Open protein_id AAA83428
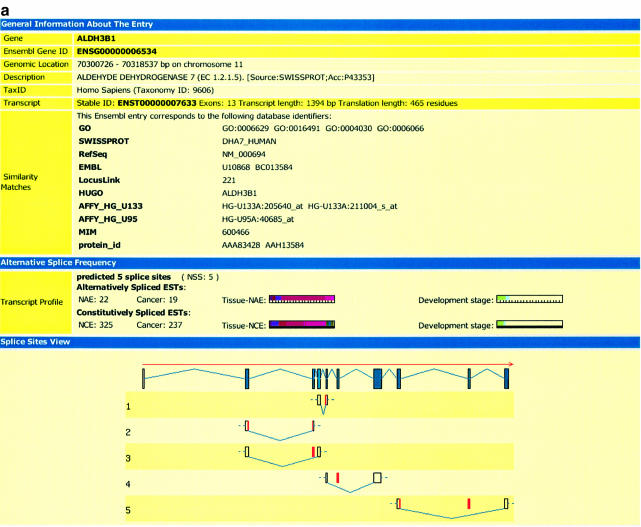This screenshot has width=641, height=527. tap(241, 245)
